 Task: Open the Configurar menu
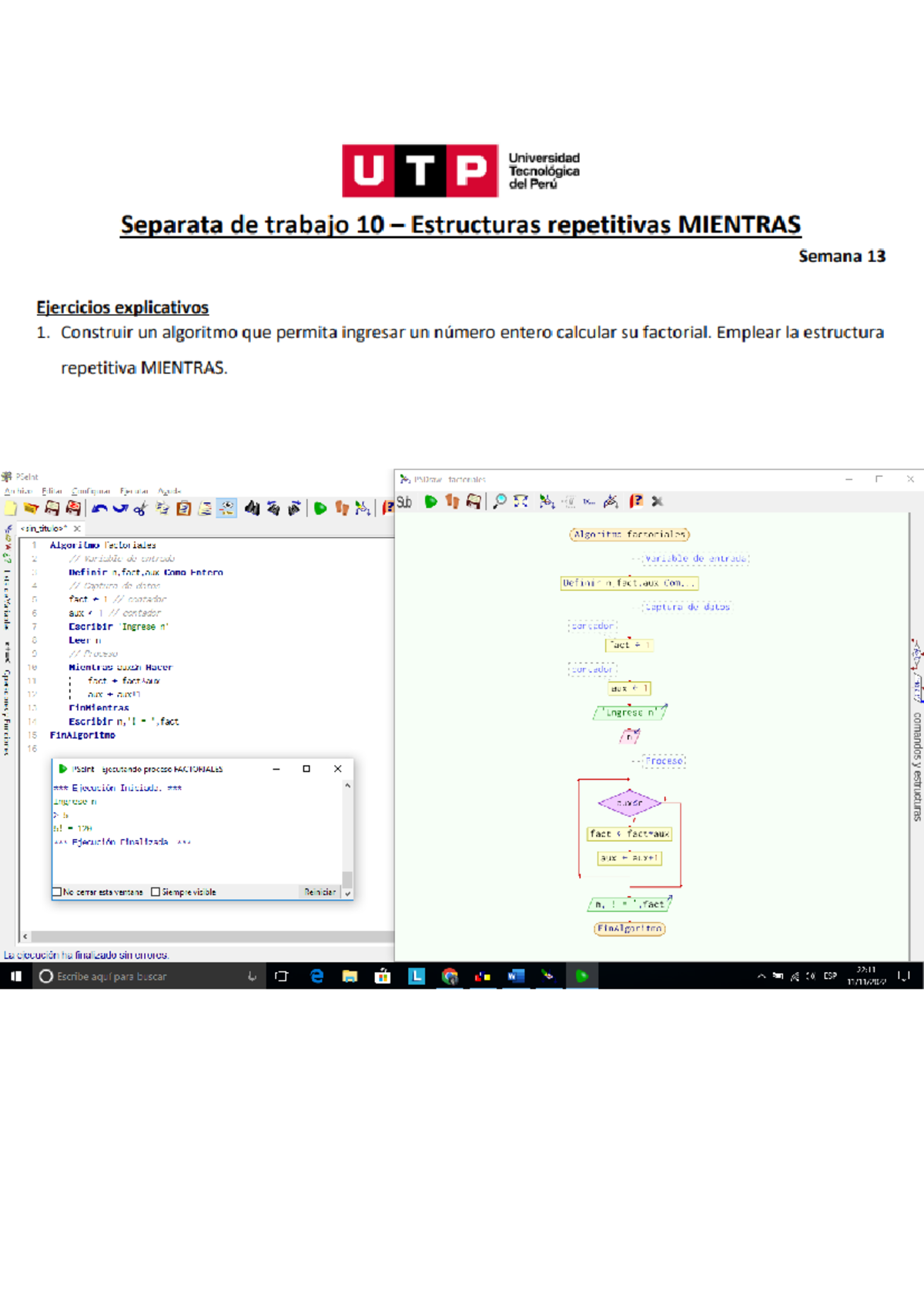click(x=91, y=491)
